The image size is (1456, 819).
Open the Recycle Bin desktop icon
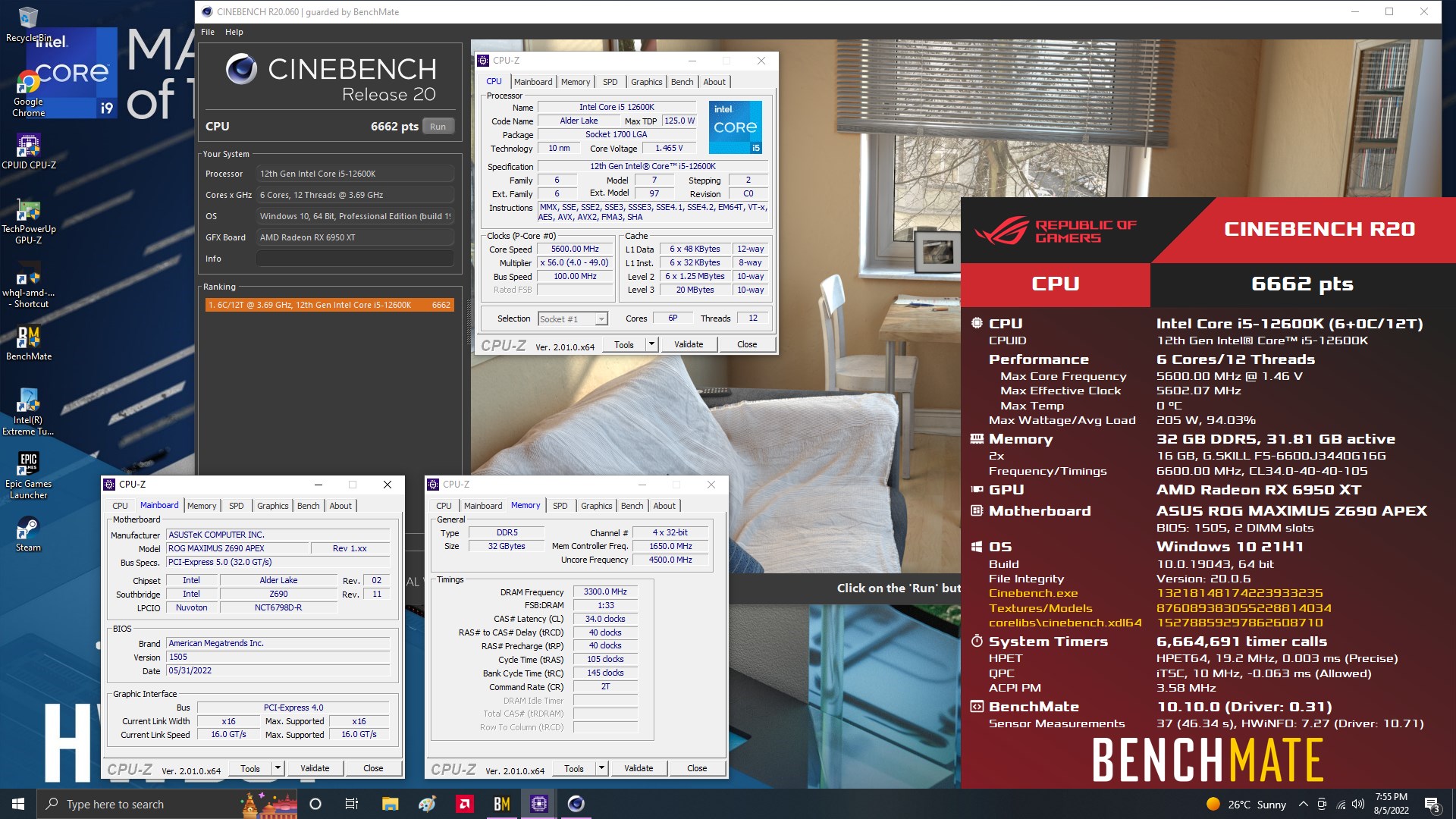click(x=28, y=24)
